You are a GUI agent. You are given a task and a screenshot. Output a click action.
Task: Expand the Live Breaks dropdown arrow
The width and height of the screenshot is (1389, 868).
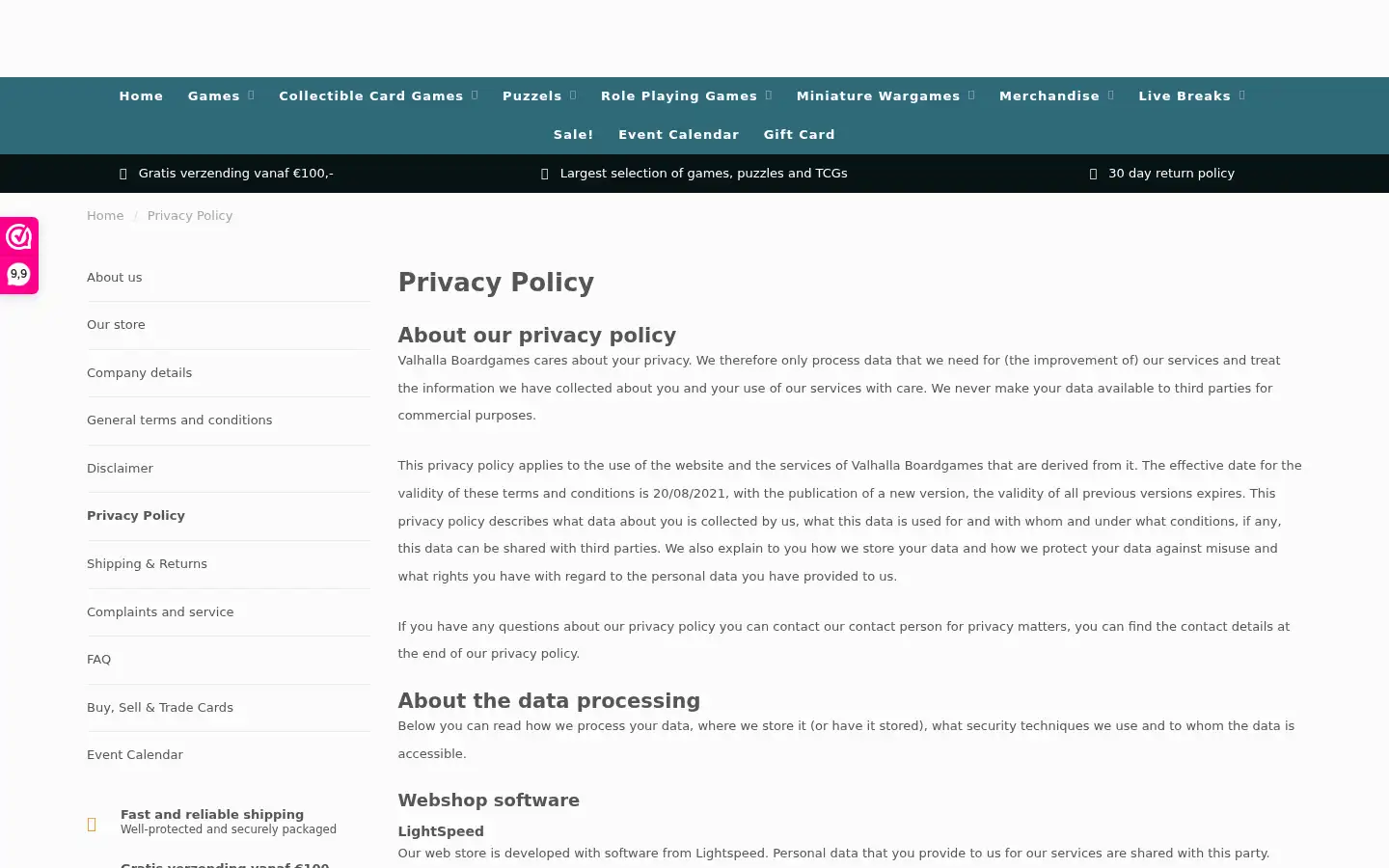tap(1242, 95)
